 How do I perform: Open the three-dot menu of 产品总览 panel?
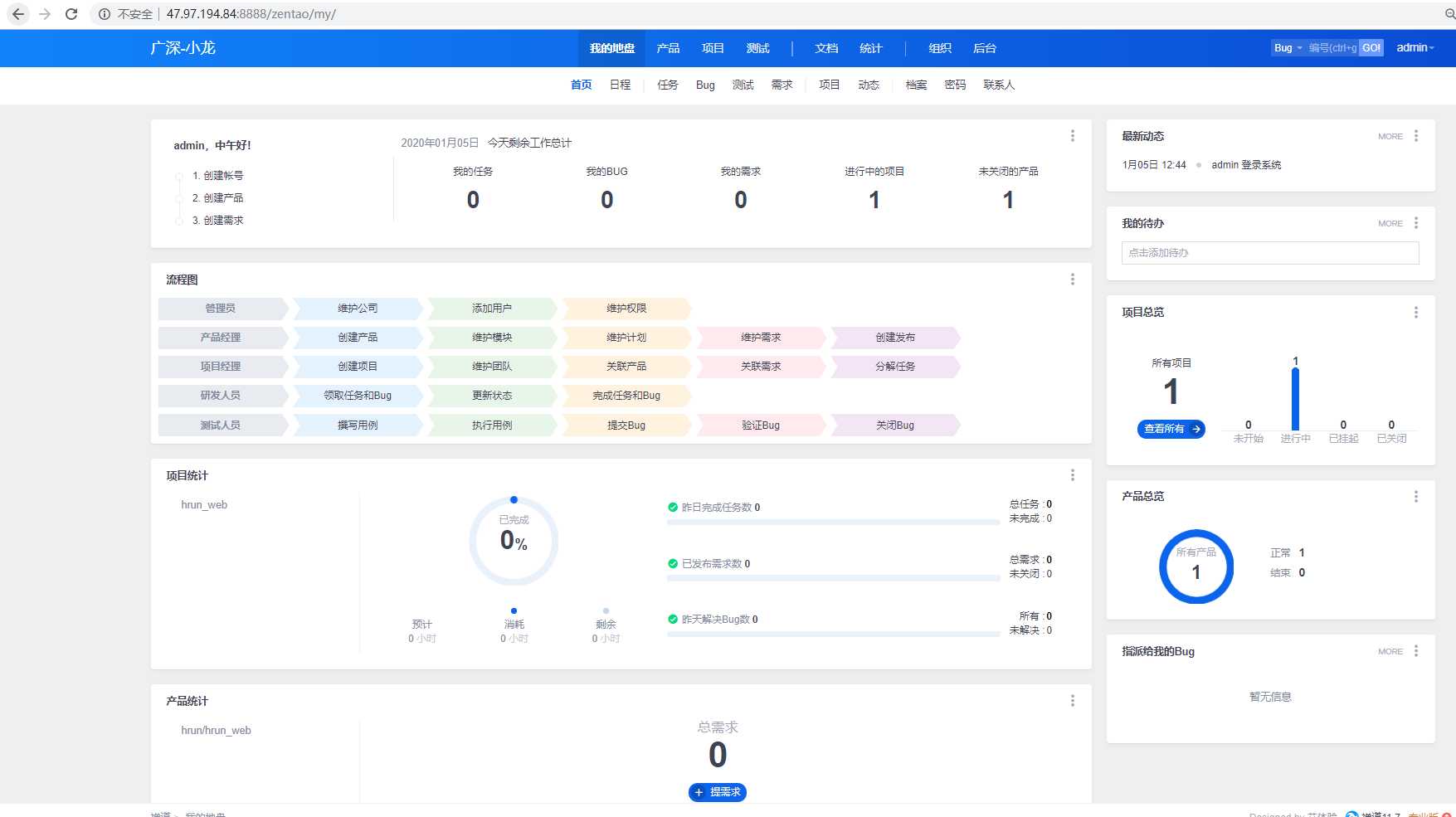click(x=1416, y=496)
